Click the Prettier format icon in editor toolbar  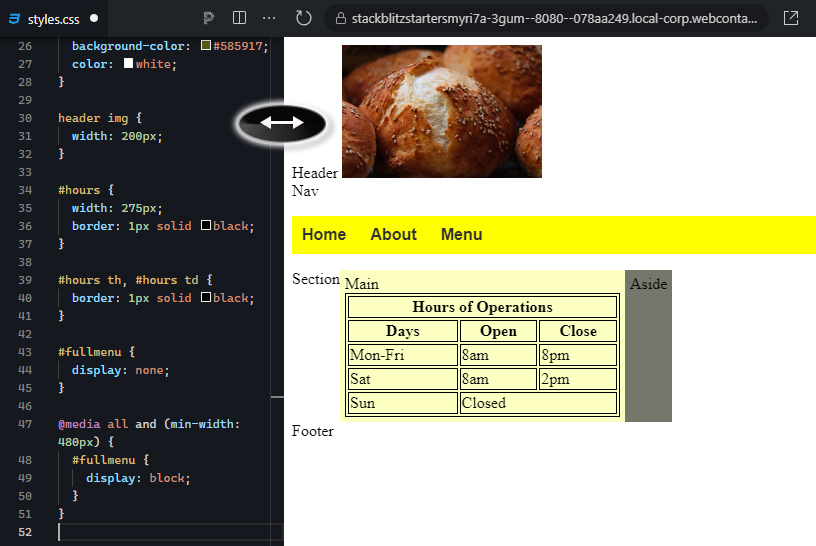(209, 18)
